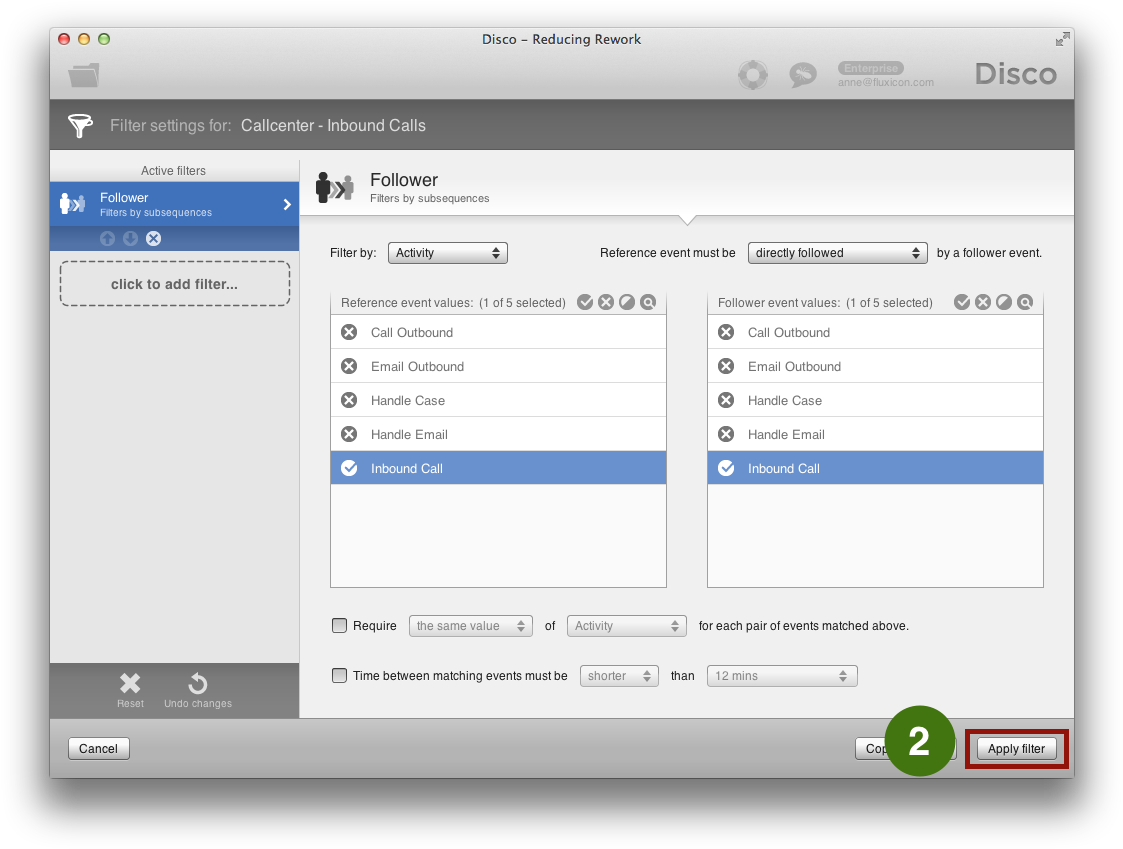This screenshot has height=849, width=1123.
Task: Click the Cancel button
Action: point(99,748)
